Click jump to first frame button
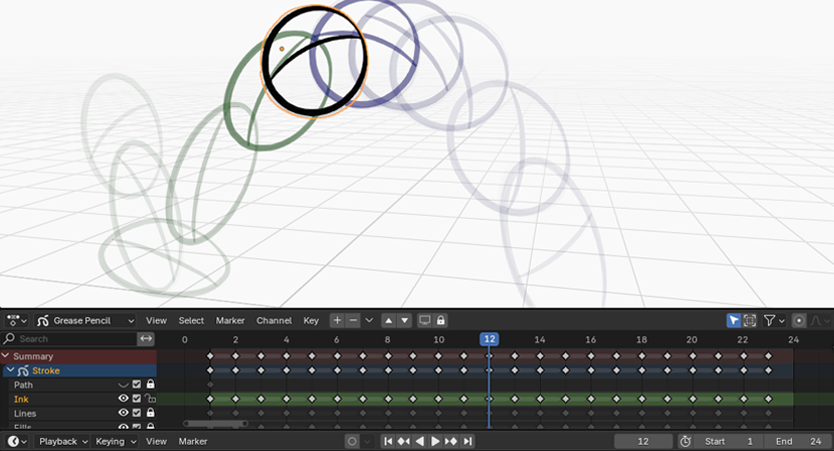The height and width of the screenshot is (451, 834). pos(388,441)
